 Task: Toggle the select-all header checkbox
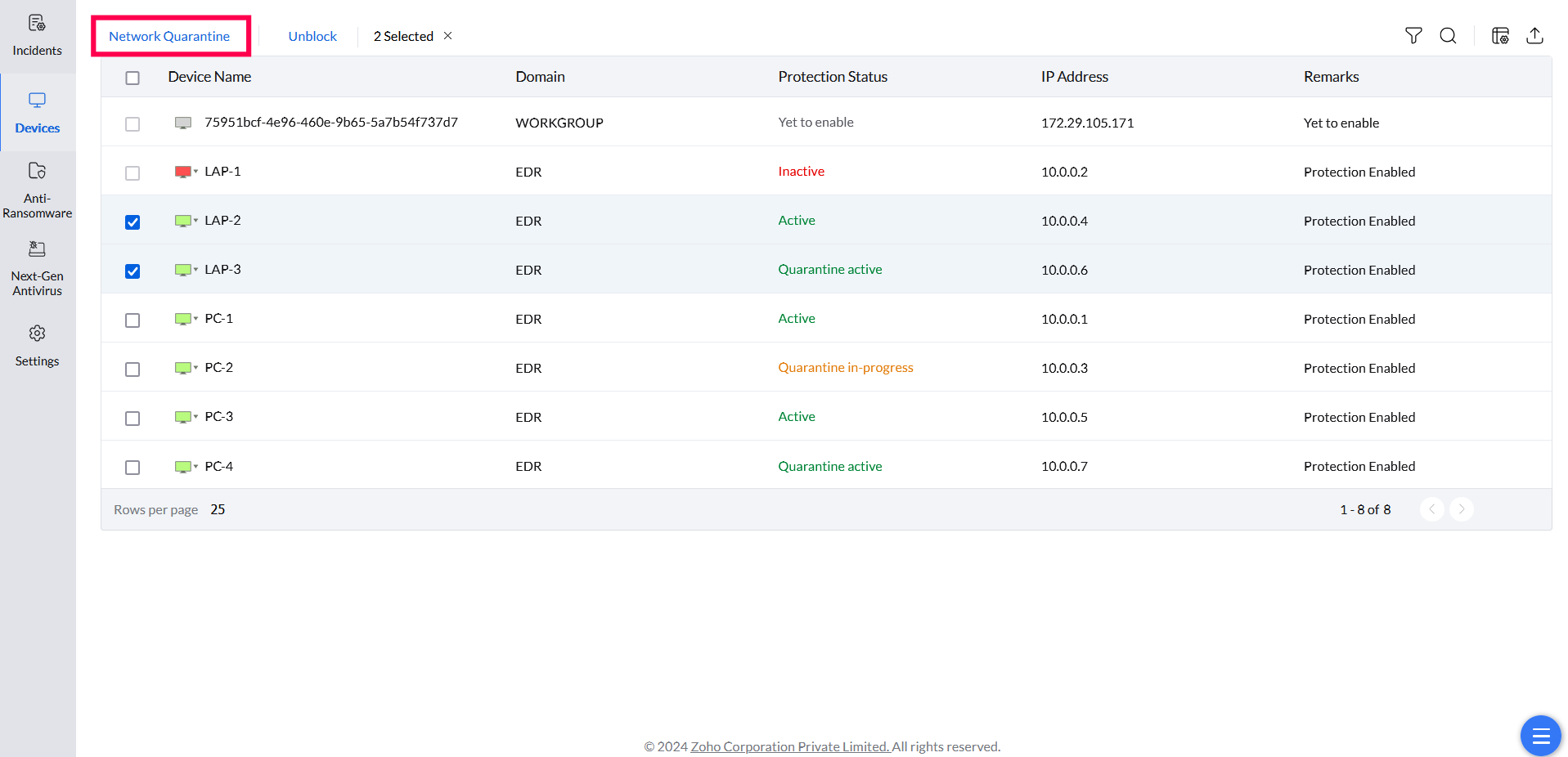pos(133,78)
